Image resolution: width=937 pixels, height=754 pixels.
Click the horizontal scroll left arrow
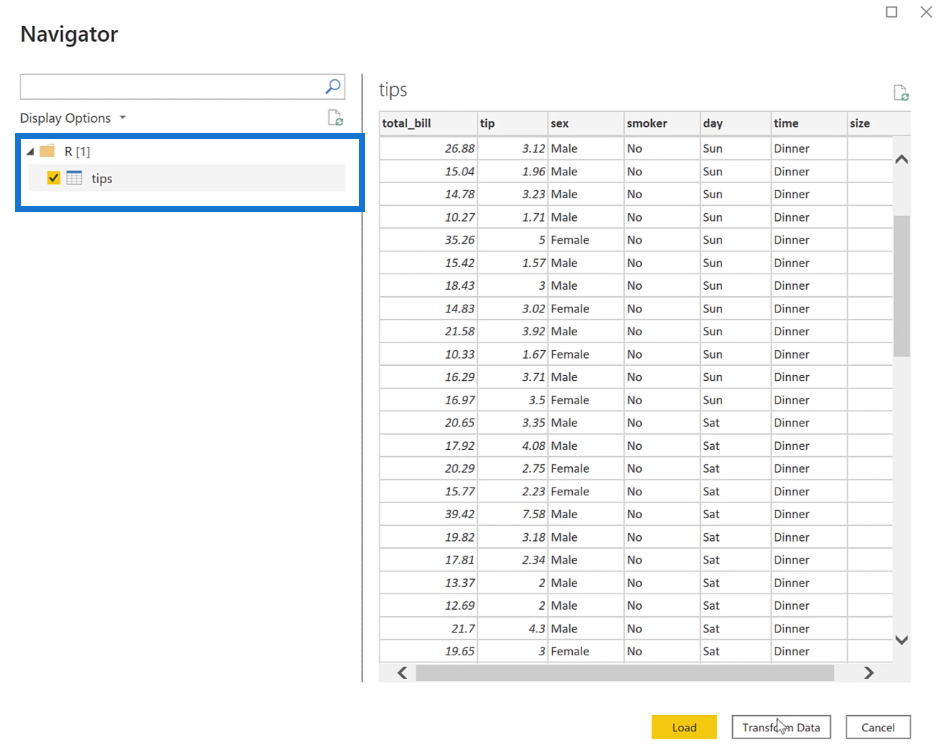(402, 673)
